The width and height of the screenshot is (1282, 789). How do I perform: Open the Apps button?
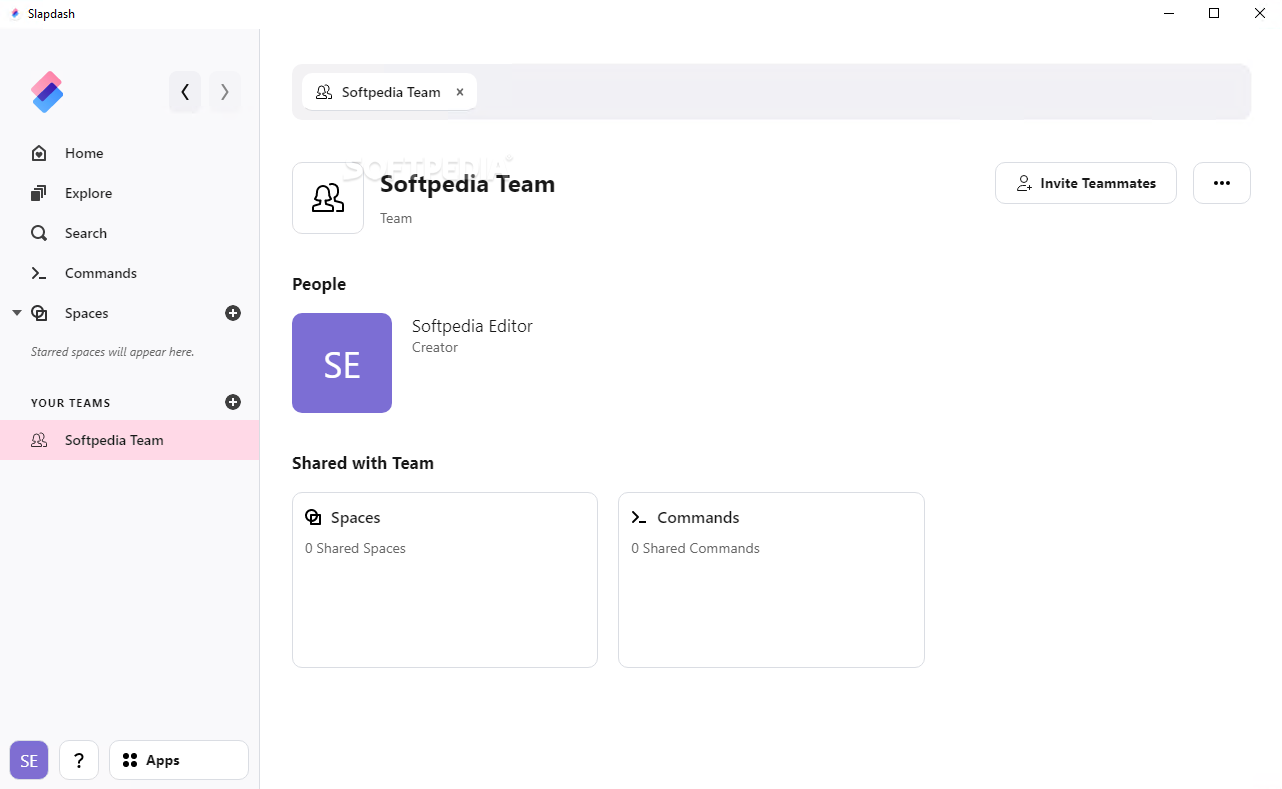pos(179,760)
